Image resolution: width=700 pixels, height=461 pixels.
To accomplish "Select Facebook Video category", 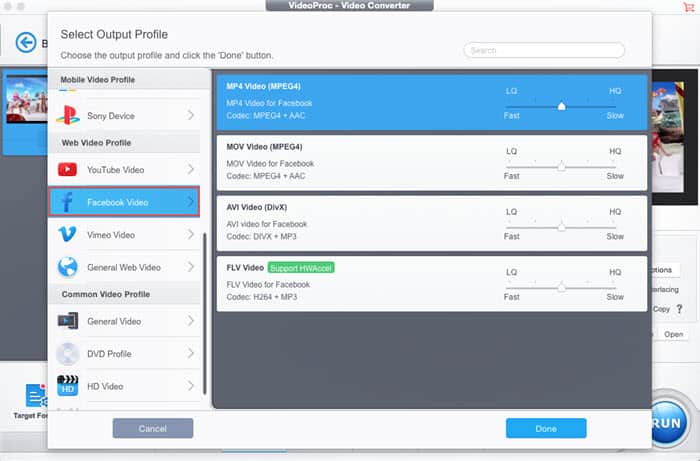I will point(125,202).
